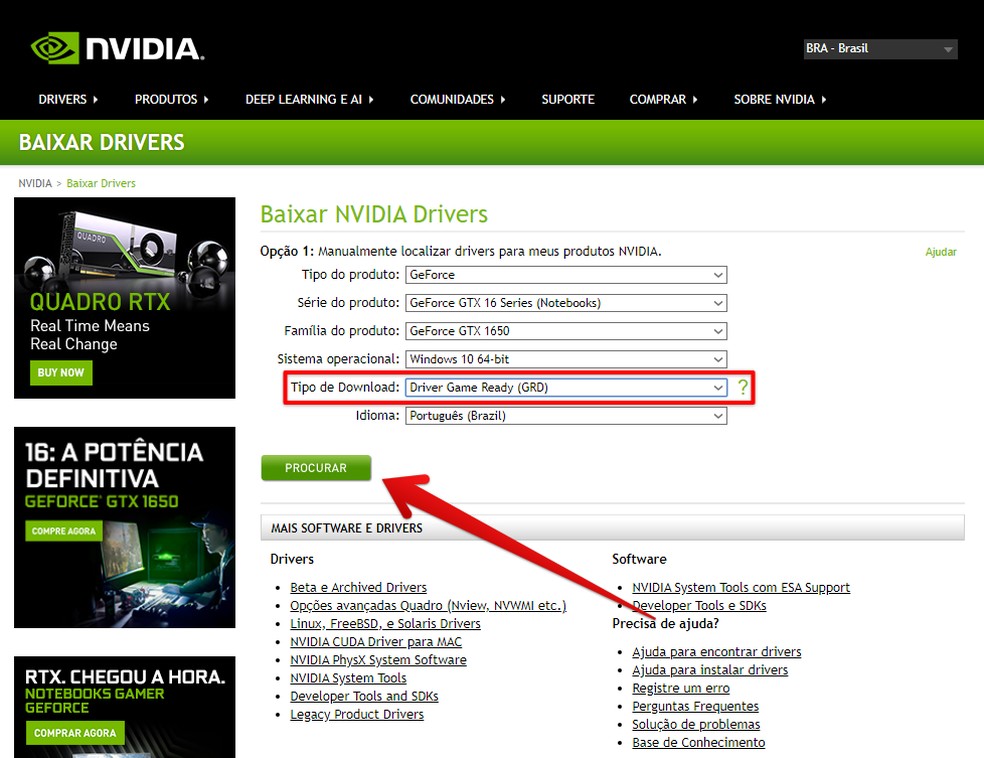Click COMPRAR AGORA on RTX notebooks ad

point(75,733)
